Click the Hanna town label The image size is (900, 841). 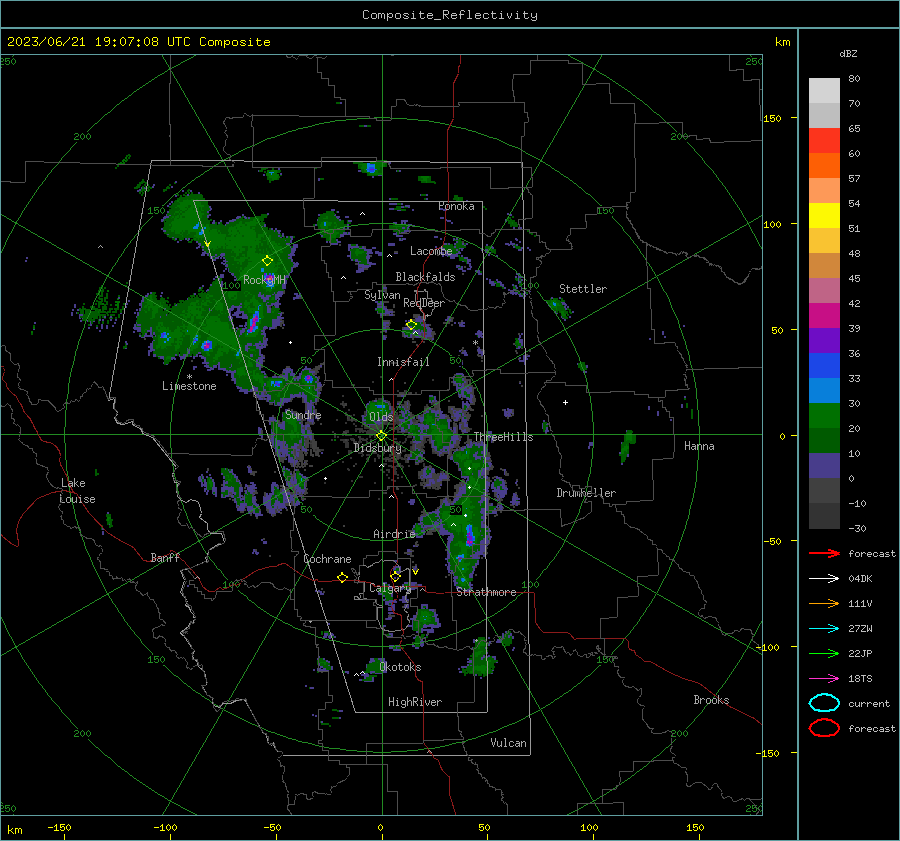point(699,446)
